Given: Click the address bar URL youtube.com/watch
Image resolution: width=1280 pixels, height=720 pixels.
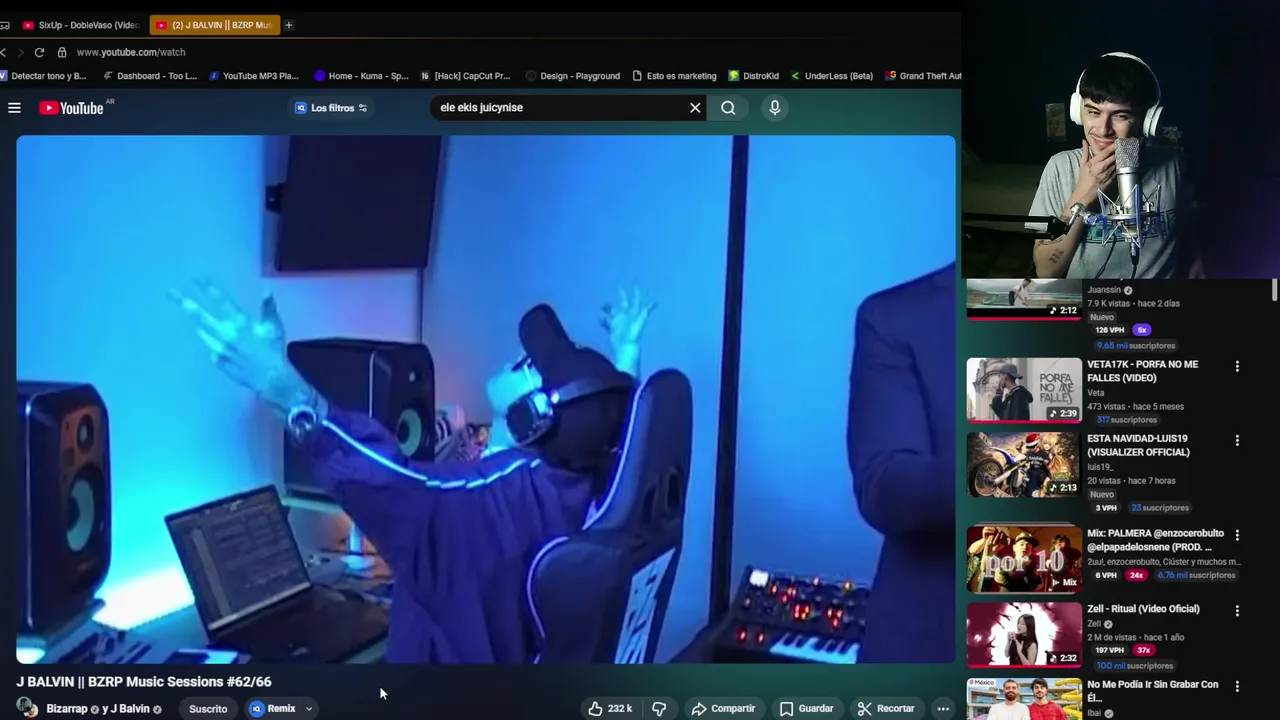Looking at the screenshot, I should pos(131,52).
